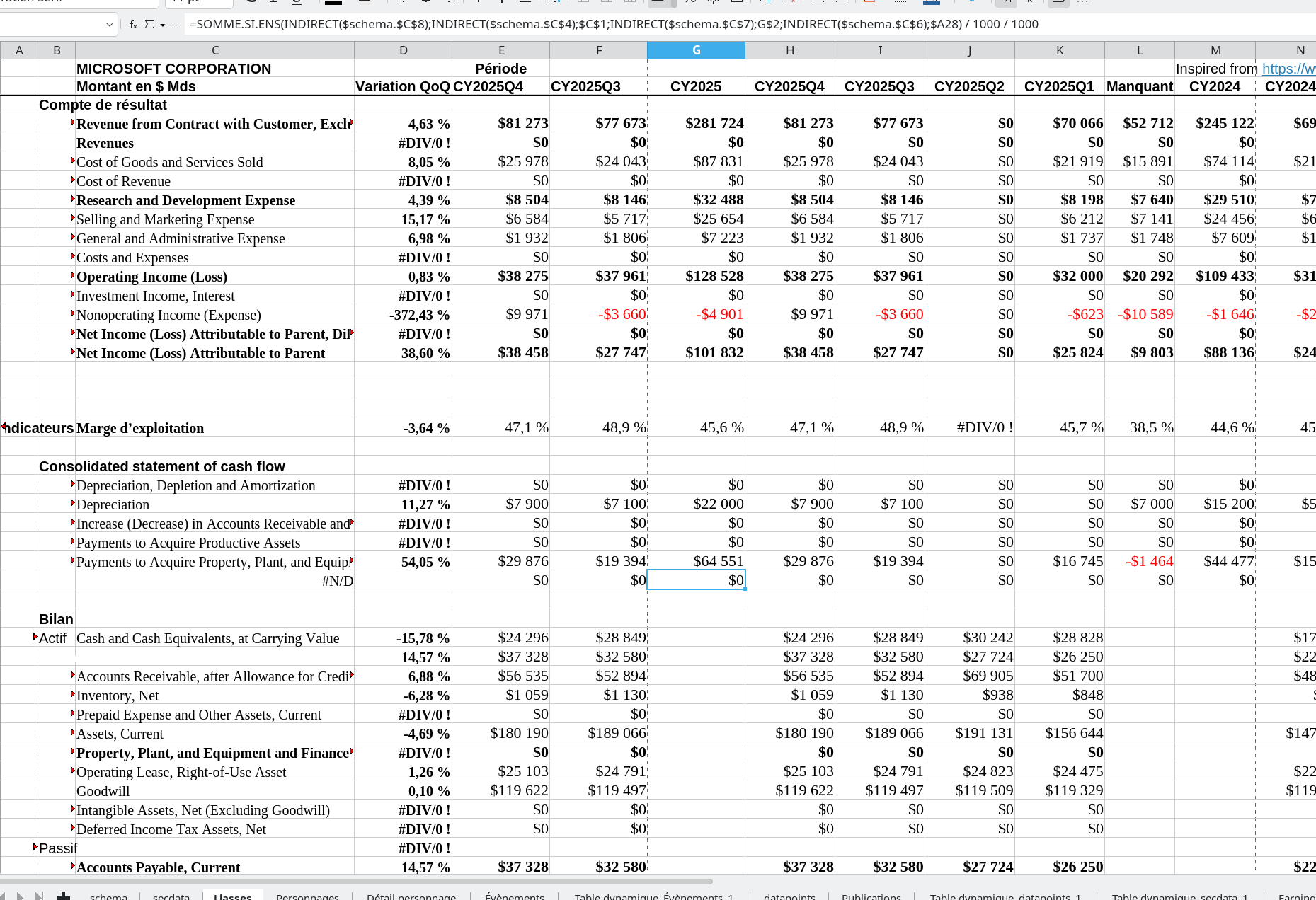Open the Function Wizard (fx) icon
1316x900 pixels.
(x=133, y=24)
